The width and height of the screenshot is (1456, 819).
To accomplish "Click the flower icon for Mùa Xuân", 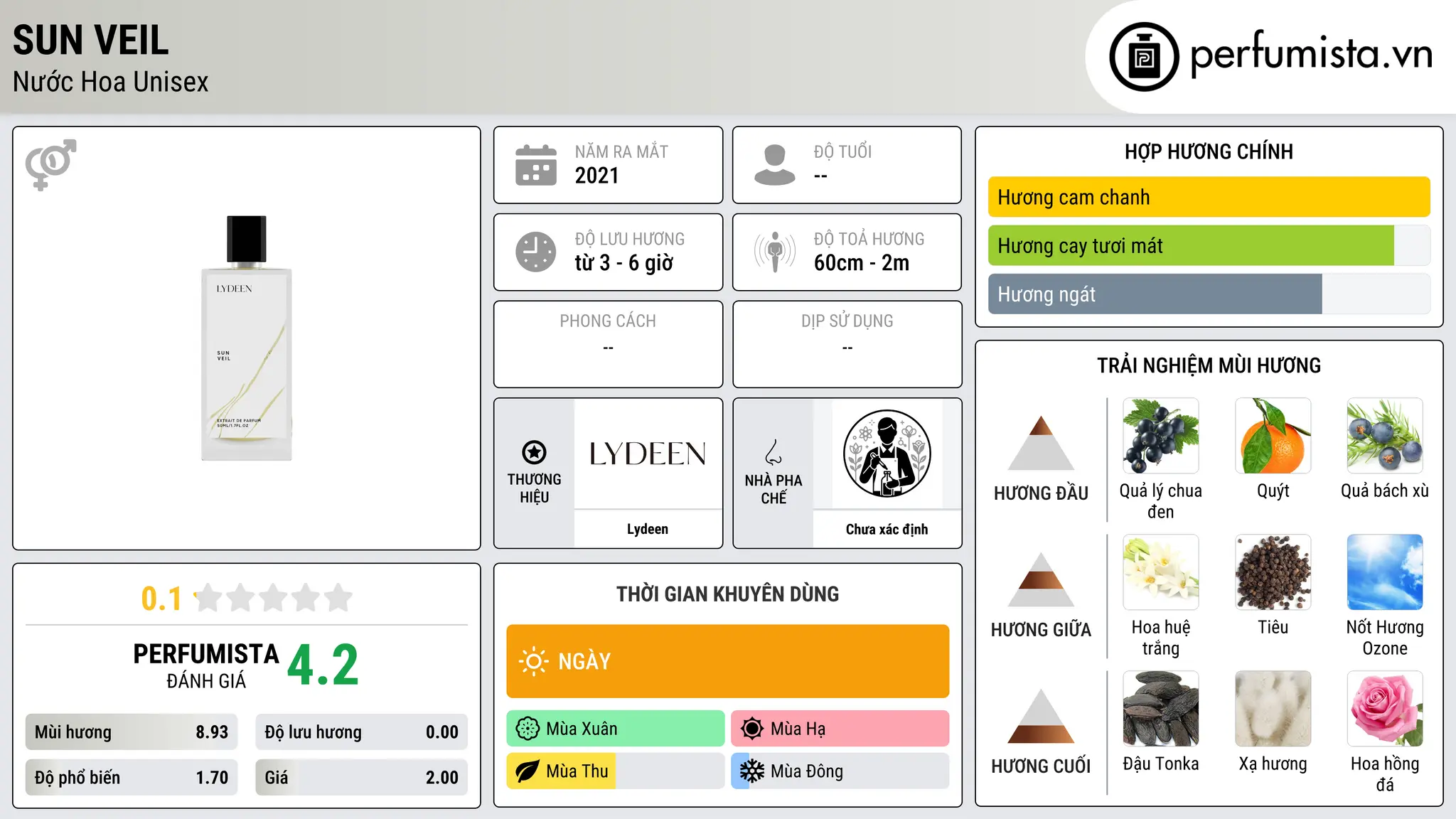I will (x=528, y=729).
